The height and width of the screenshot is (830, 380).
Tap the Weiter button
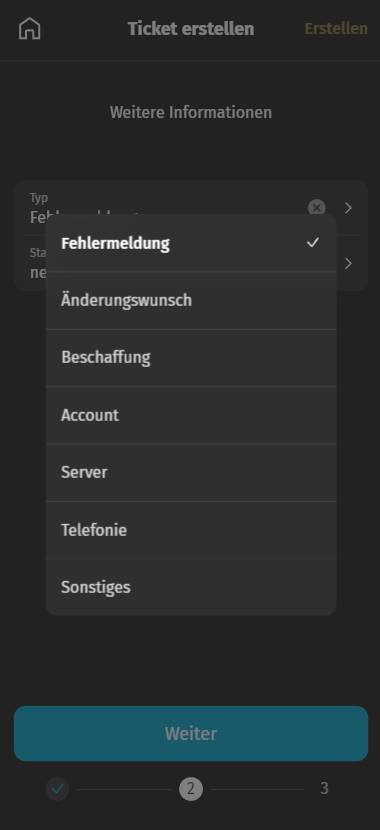191,734
